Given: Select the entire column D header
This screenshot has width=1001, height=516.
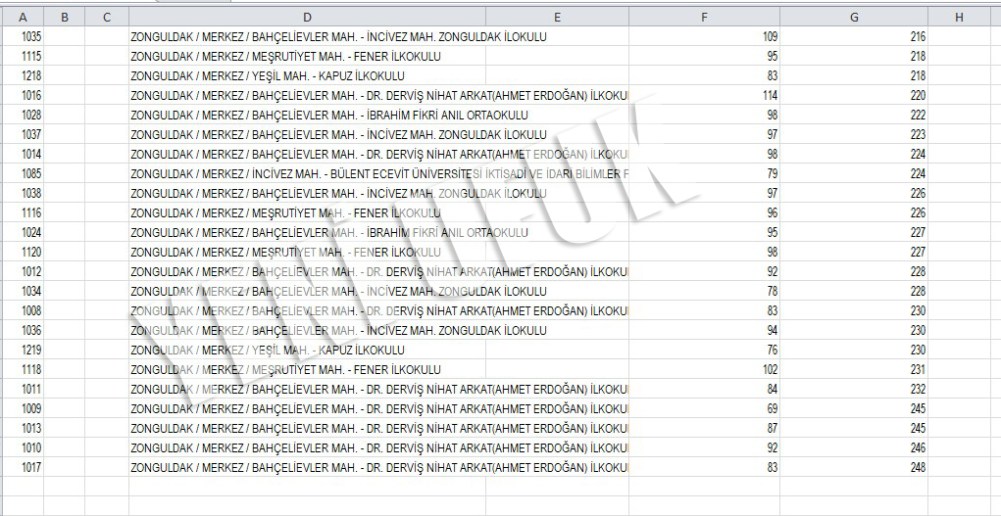Looking at the screenshot, I should point(307,17).
